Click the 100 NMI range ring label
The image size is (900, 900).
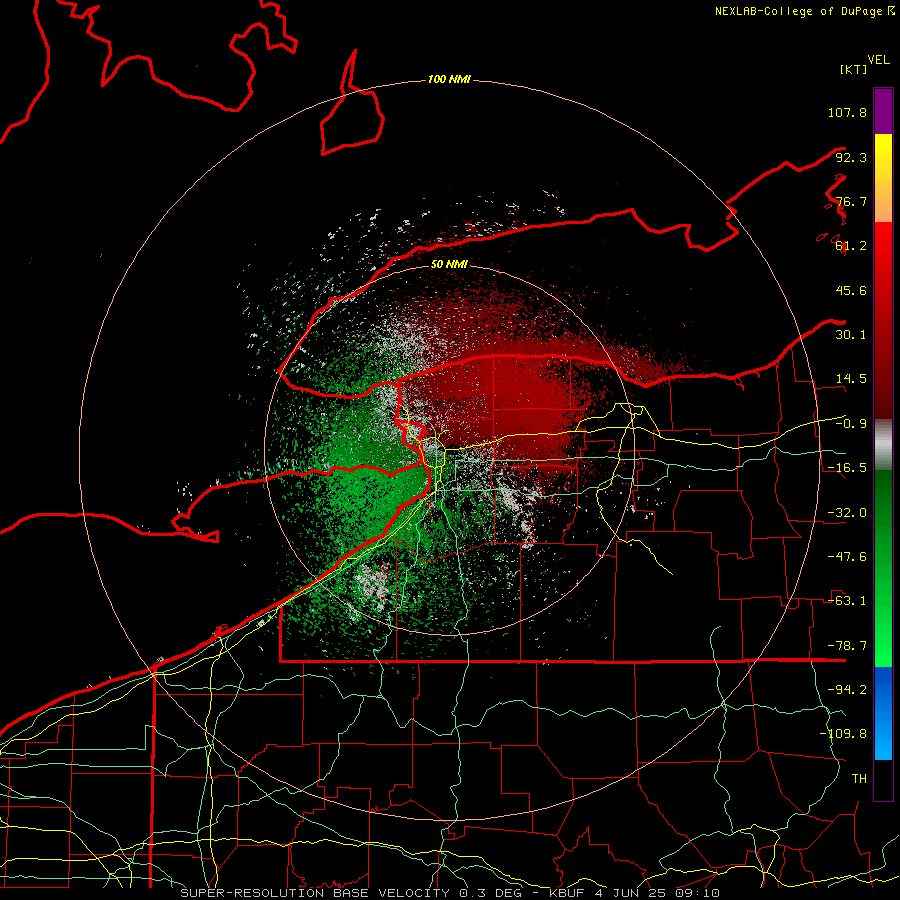pyautogui.click(x=449, y=79)
